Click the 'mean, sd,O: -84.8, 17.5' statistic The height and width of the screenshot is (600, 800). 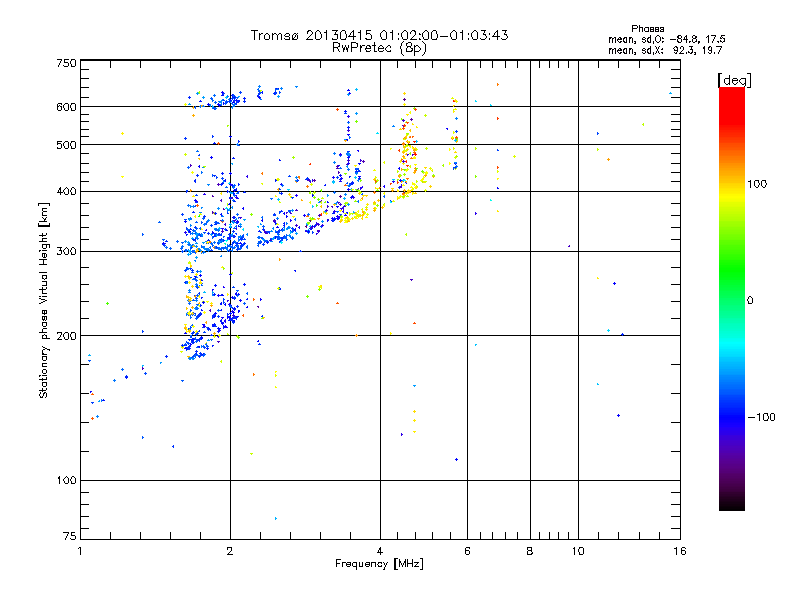click(666, 39)
